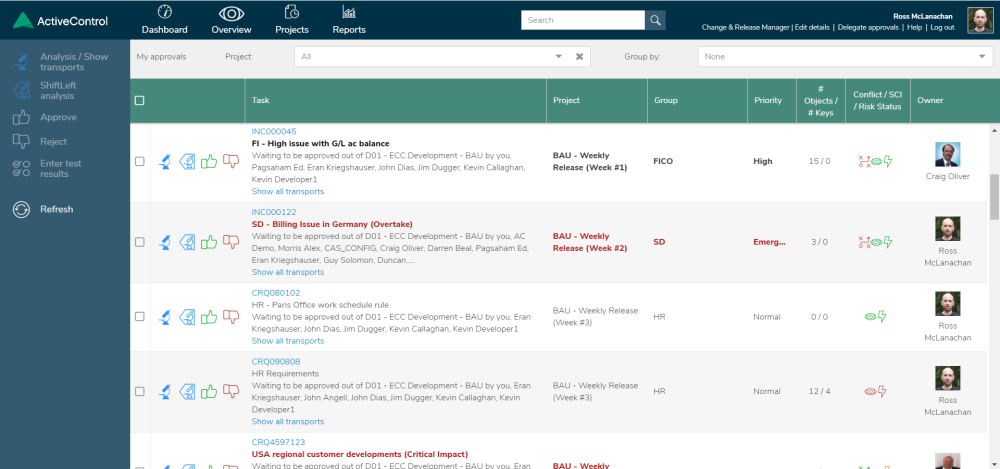Open task link INC000122
This screenshot has height=469, width=1000.
[x=274, y=212]
